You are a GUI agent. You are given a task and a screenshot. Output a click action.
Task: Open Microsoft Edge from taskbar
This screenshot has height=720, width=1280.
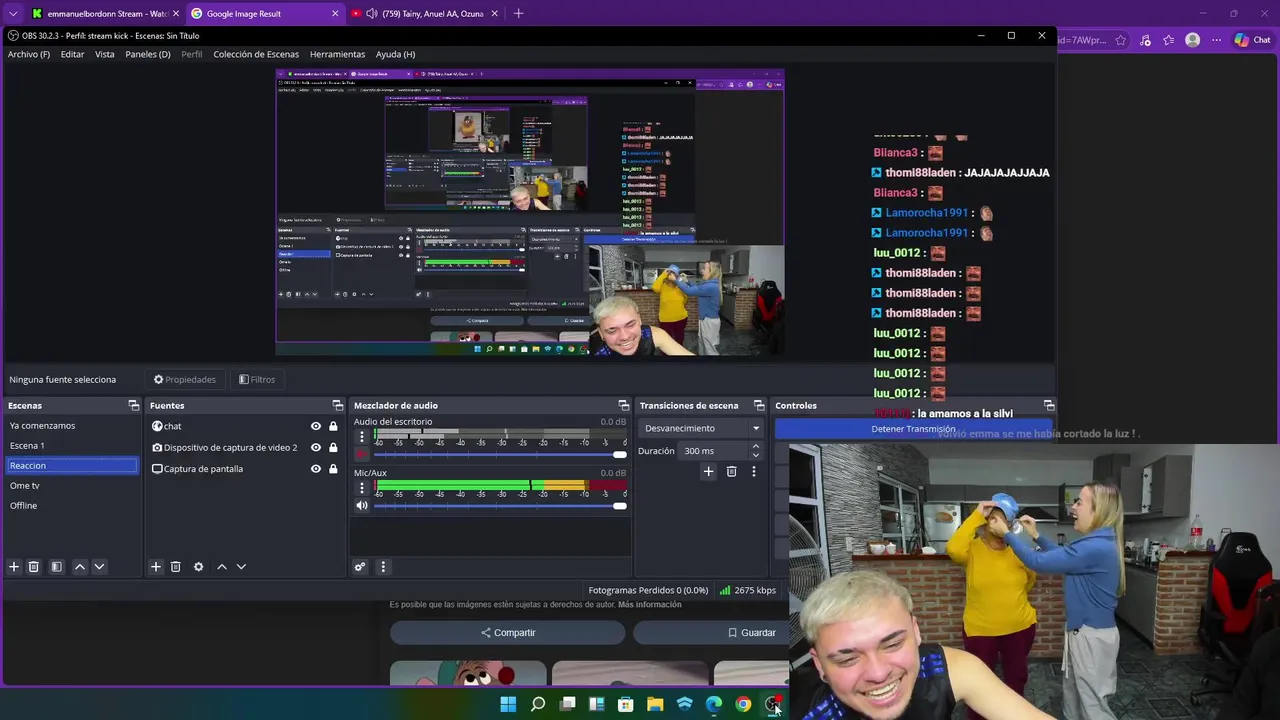tap(714, 704)
